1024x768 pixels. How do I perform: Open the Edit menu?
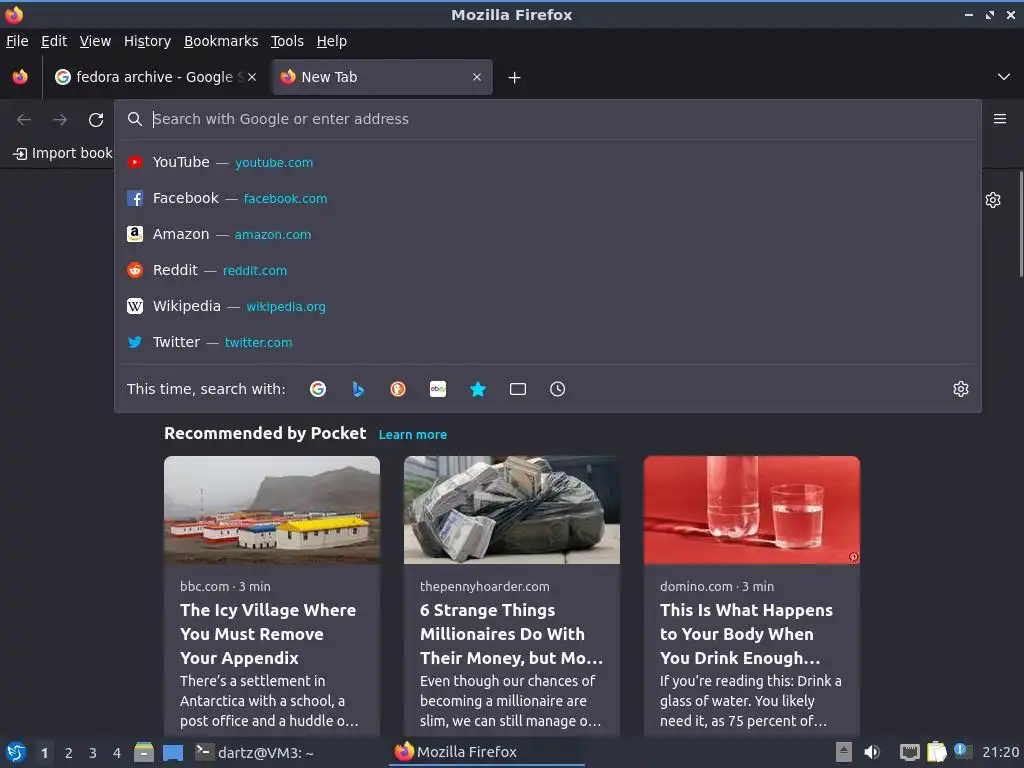pyautogui.click(x=54, y=41)
